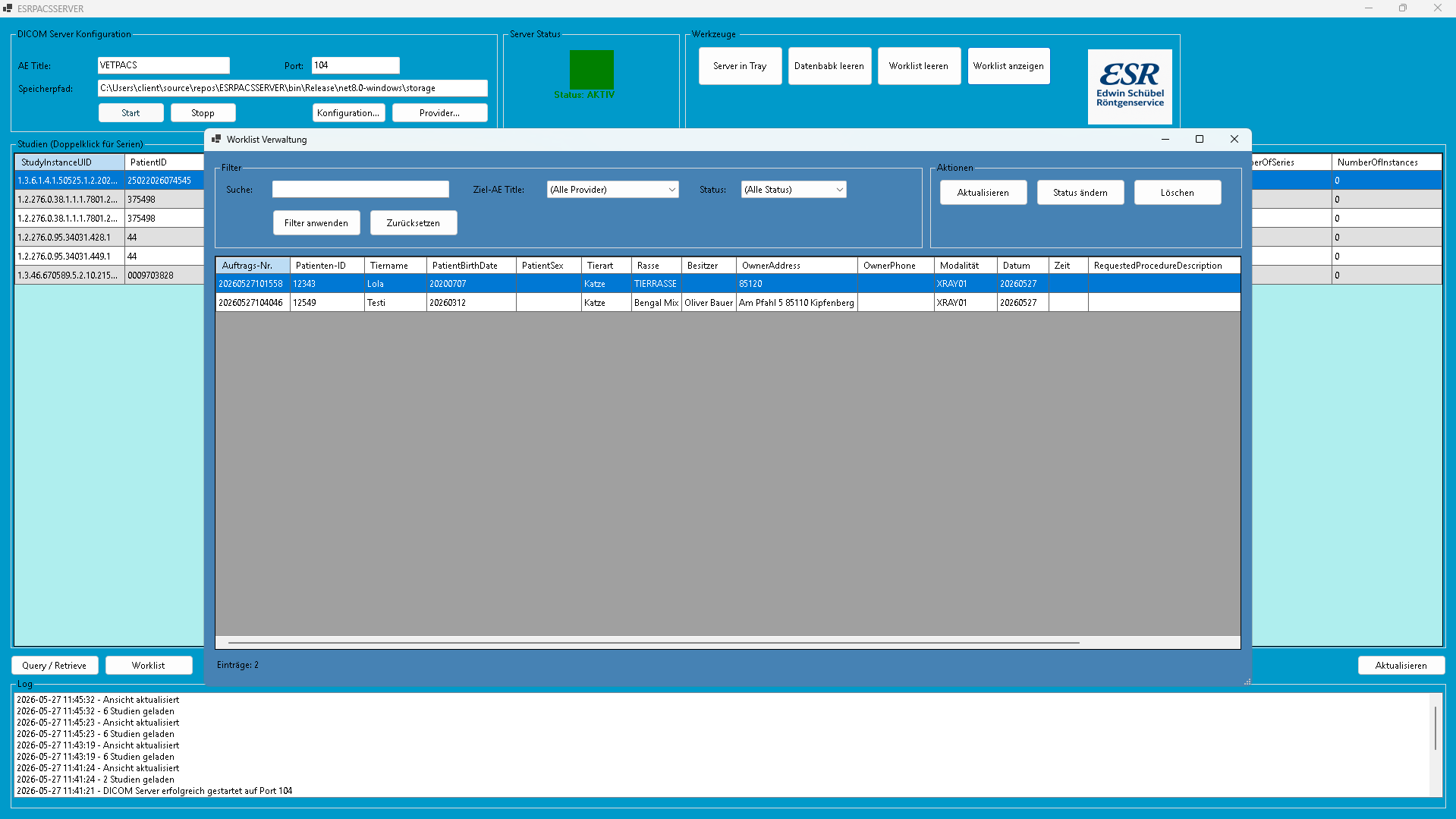This screenshot has height=819, width=1456.
Task: Select worklist row 20260527101558
Action: 728,284
